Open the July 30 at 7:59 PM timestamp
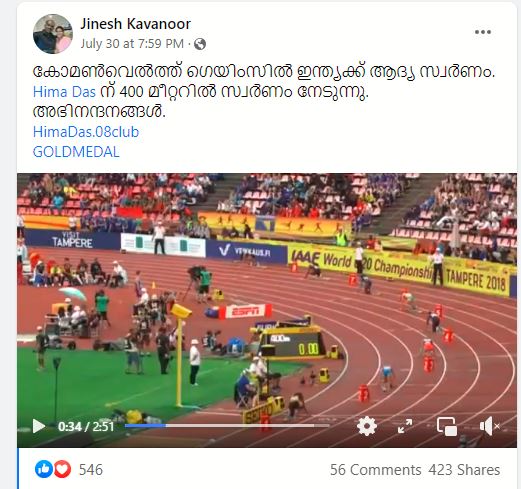Image resolution: width=521 pixels, height=489 pixels. click(x=132, y=44)
